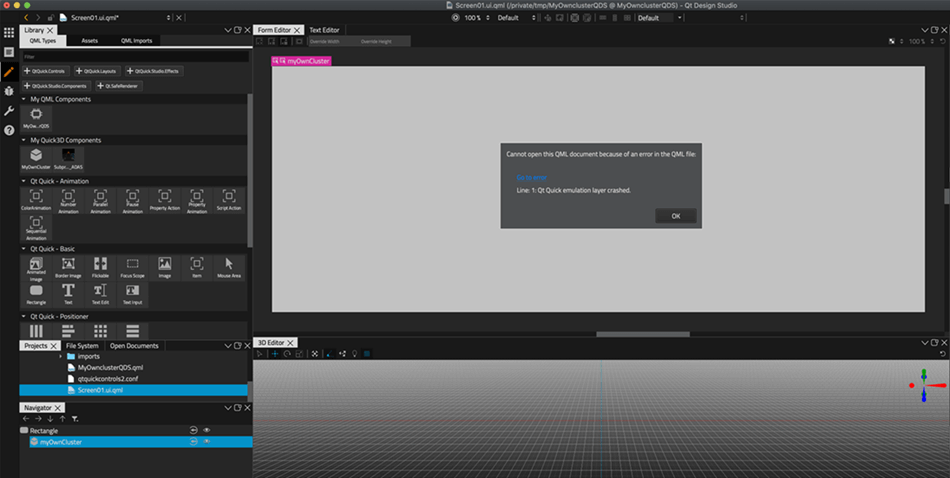Open Projects mode wrench icon
The image size is (950, 478).
pyautogui.click(x=8, y=111)
